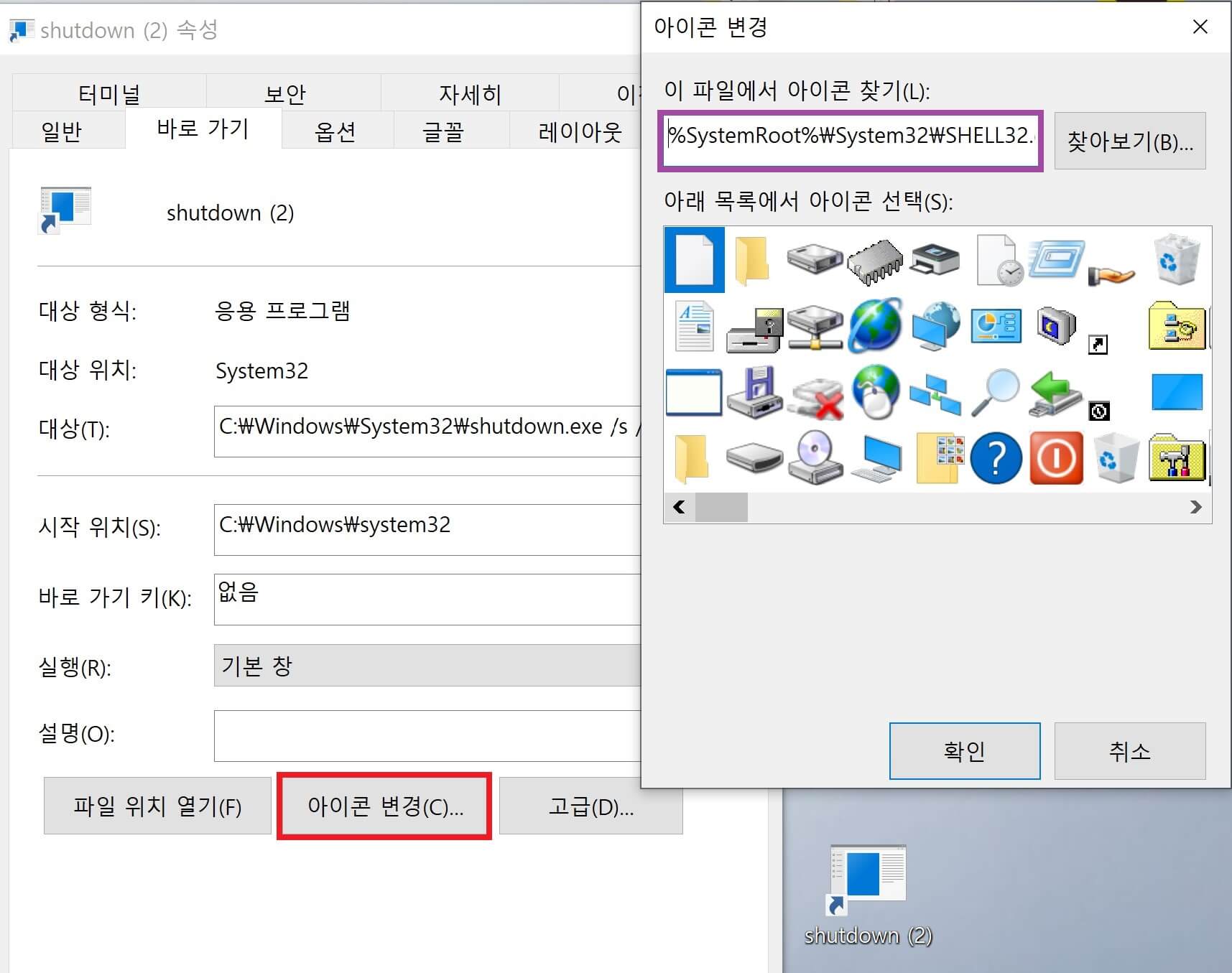
Task: Select the networked drive icon
Action: 815,327
